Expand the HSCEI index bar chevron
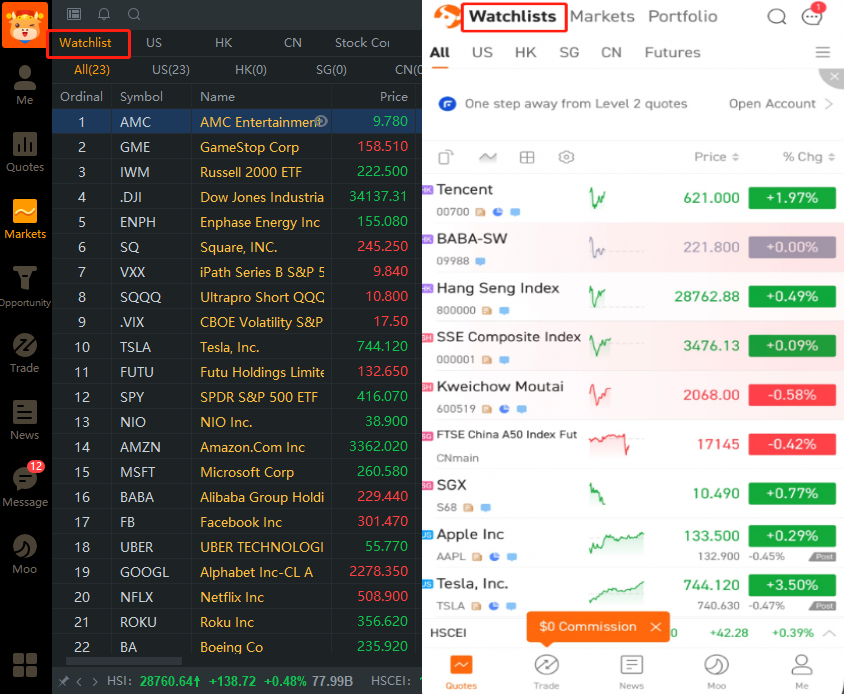The image size is (844, 694). point(829,633)
